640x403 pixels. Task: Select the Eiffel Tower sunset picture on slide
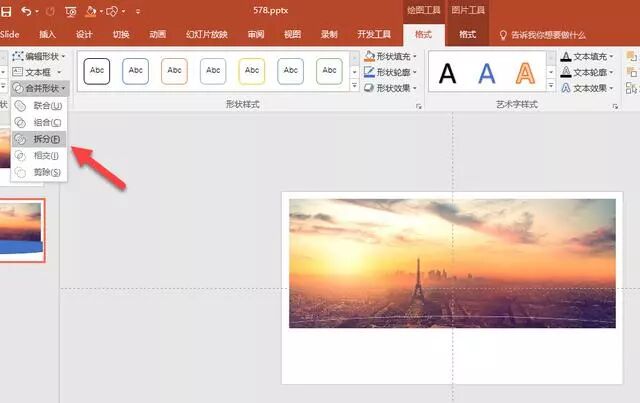(x=452, y=263)
